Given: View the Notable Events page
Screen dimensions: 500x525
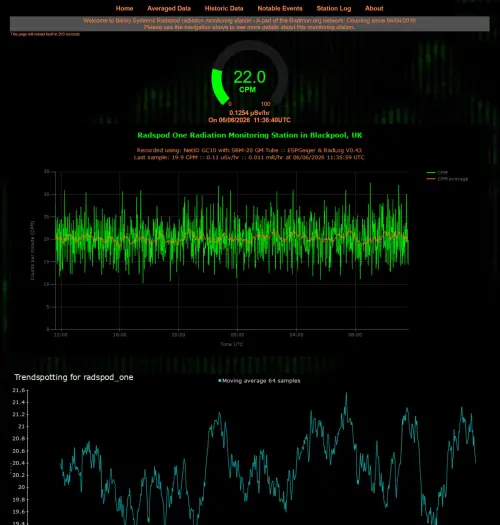Looking at the screenshot, I should point(280,8).
